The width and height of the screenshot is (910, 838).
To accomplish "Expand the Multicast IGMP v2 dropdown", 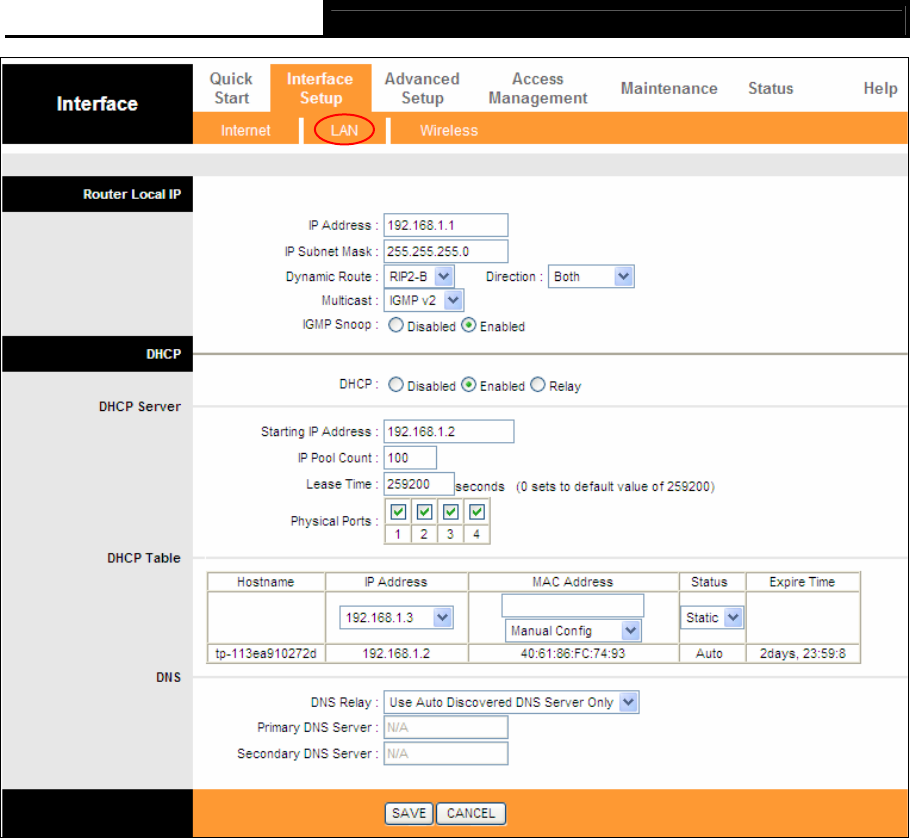I will (x=424, y=300).
